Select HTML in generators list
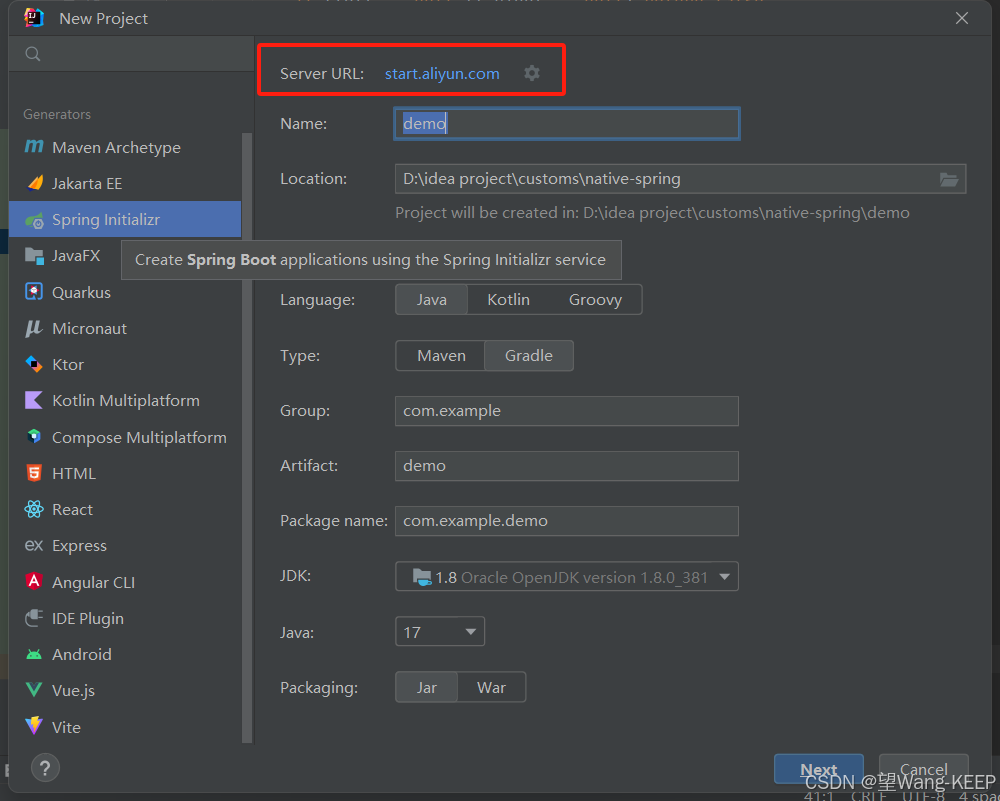Viewport: 1000px width, 801px height. [x=125, y=473]
